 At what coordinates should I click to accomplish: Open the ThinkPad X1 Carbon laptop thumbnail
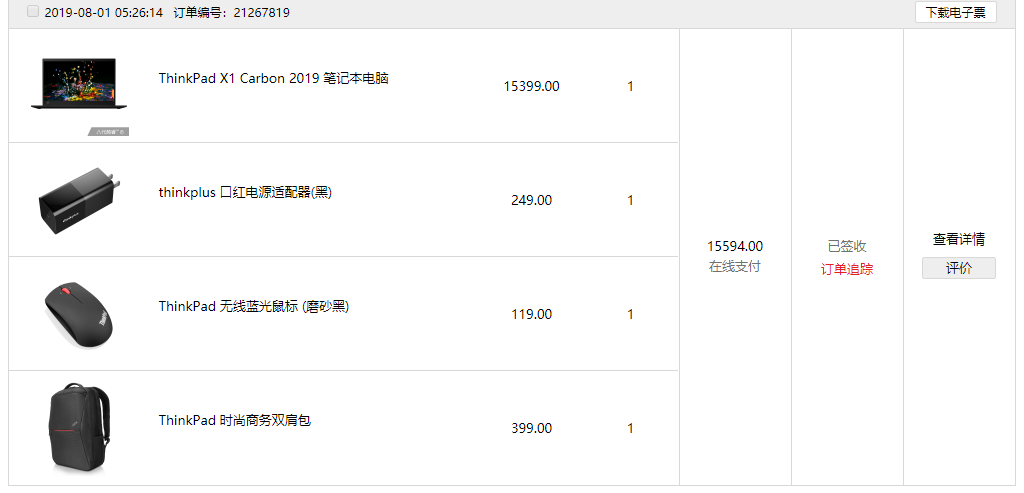[x=79, y=84]
